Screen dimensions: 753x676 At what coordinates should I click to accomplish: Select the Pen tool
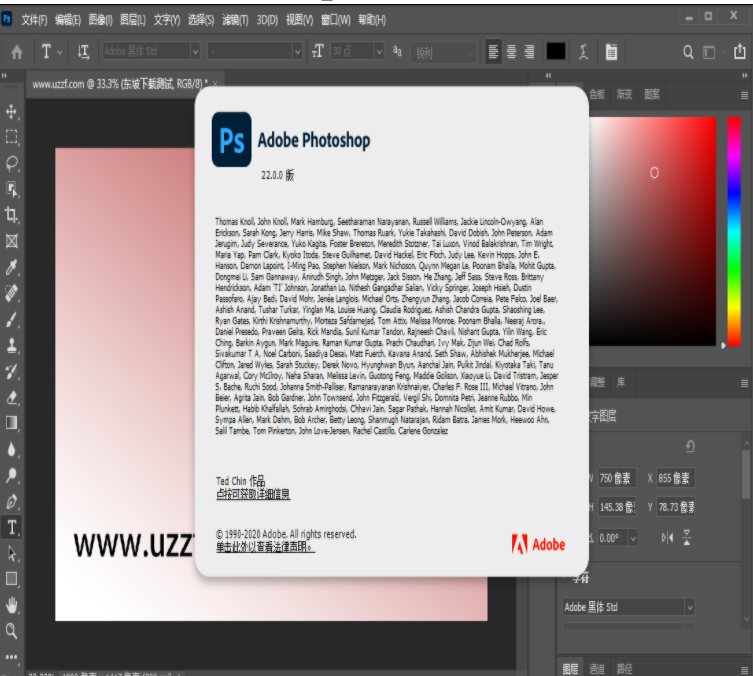(x=12, y=501)
